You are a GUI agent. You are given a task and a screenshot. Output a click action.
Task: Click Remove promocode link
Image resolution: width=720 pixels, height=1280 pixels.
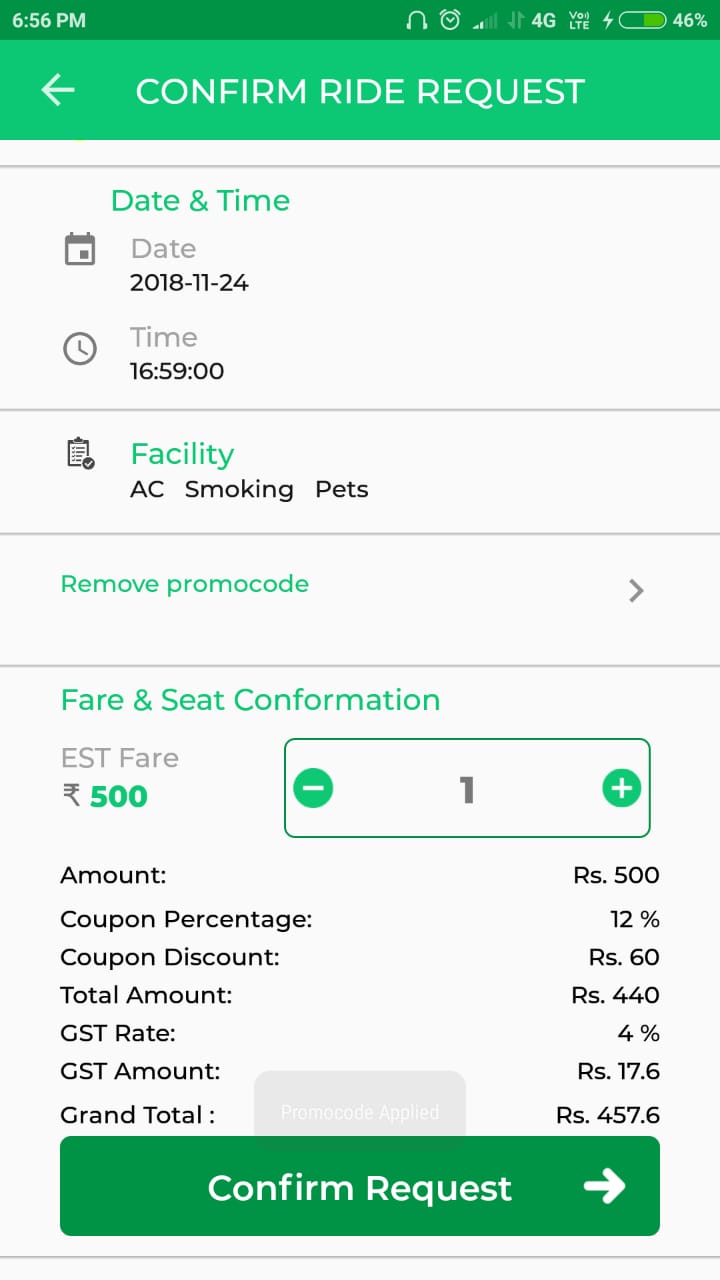pyautogui.click(x=185, y=584)
